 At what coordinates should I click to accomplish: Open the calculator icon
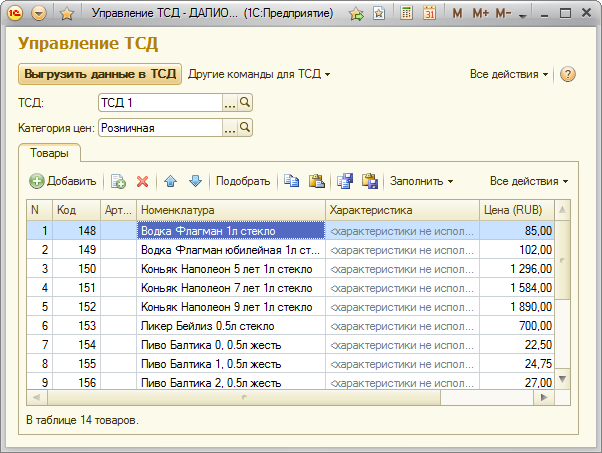click(x=406, y=13)
